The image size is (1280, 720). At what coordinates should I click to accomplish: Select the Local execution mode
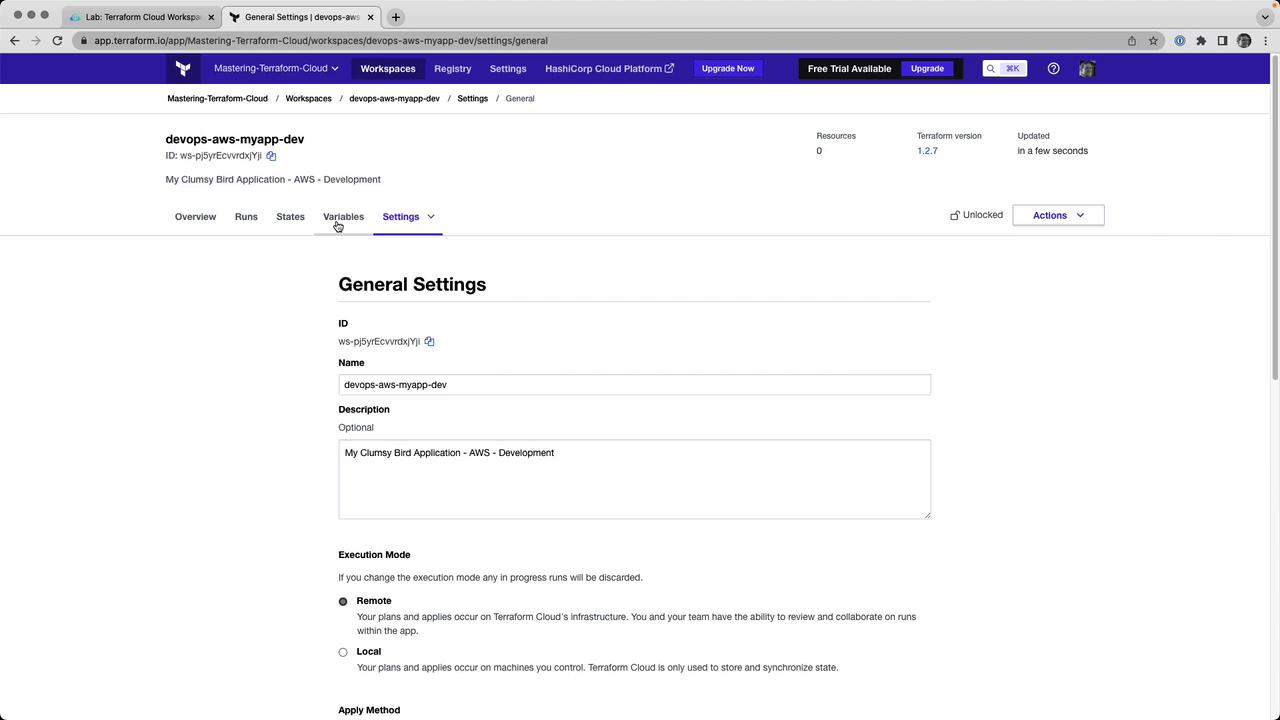[x=343, y=653]
